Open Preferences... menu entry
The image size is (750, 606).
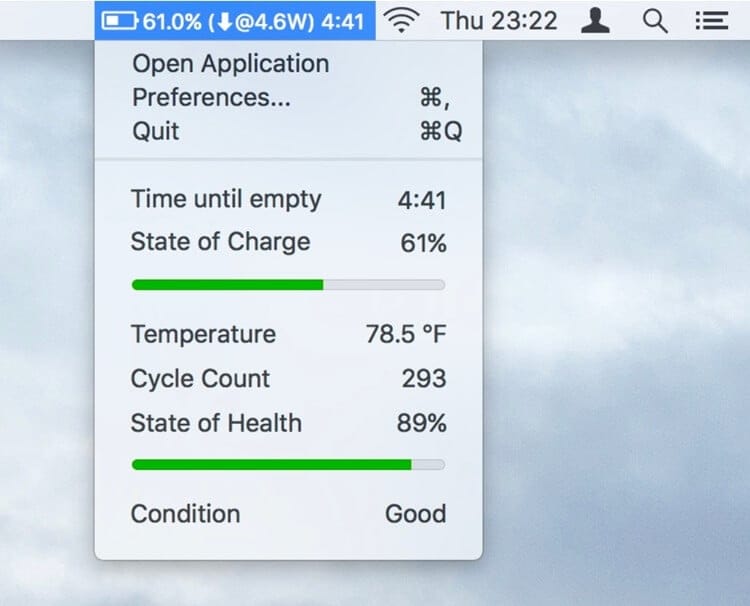pyautogui.click(x=212, y=97)
